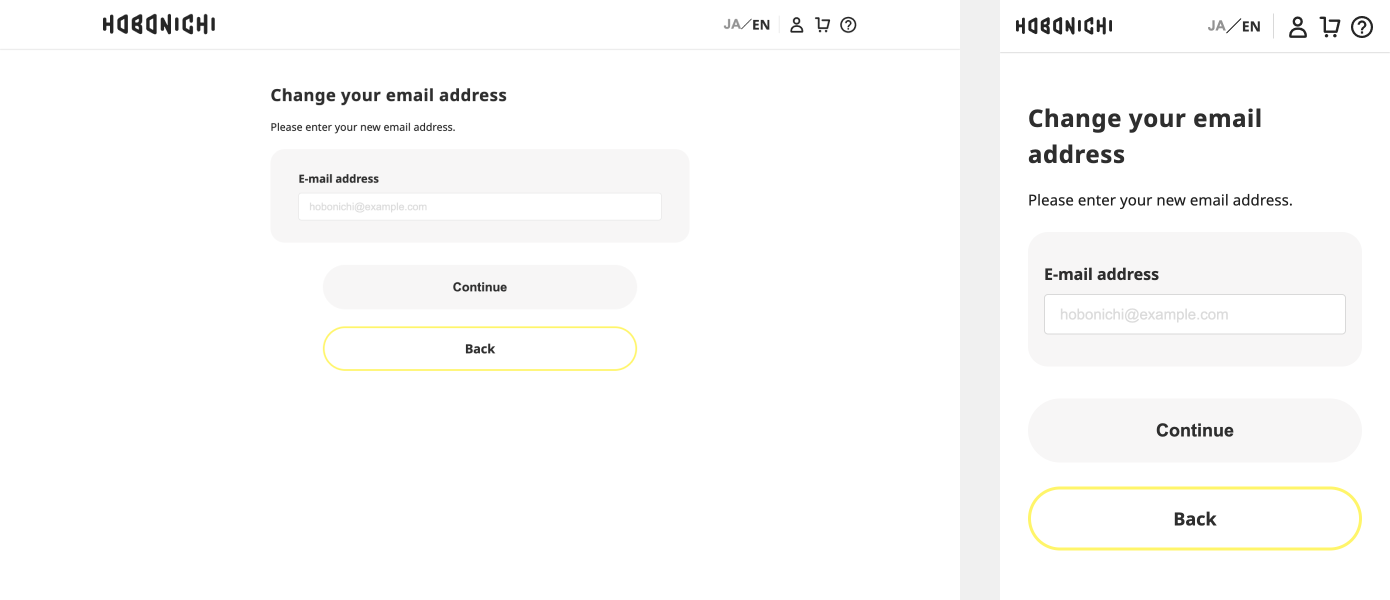Click the E-mail address label in desktop form
This screenshot has height=600, width=1390.
[339, 179]
